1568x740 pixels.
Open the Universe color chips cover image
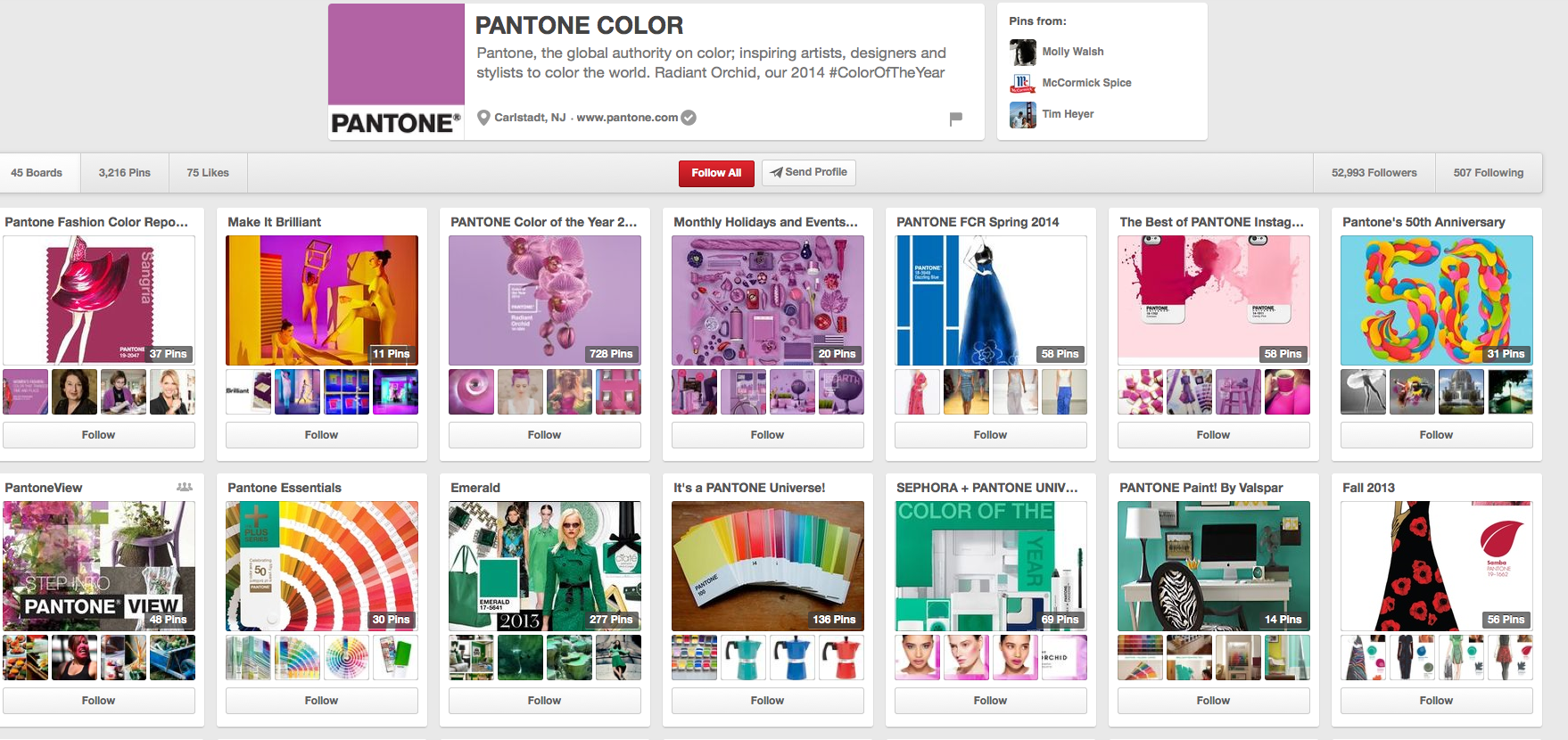[768, 566]
